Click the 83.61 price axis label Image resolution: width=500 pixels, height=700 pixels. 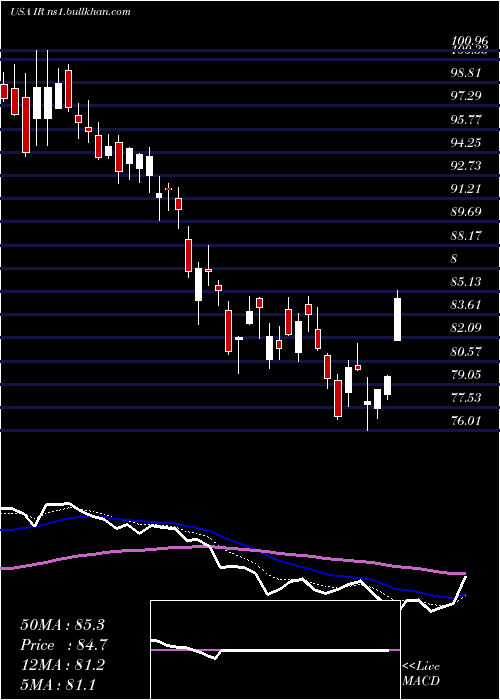click(467, 305)
